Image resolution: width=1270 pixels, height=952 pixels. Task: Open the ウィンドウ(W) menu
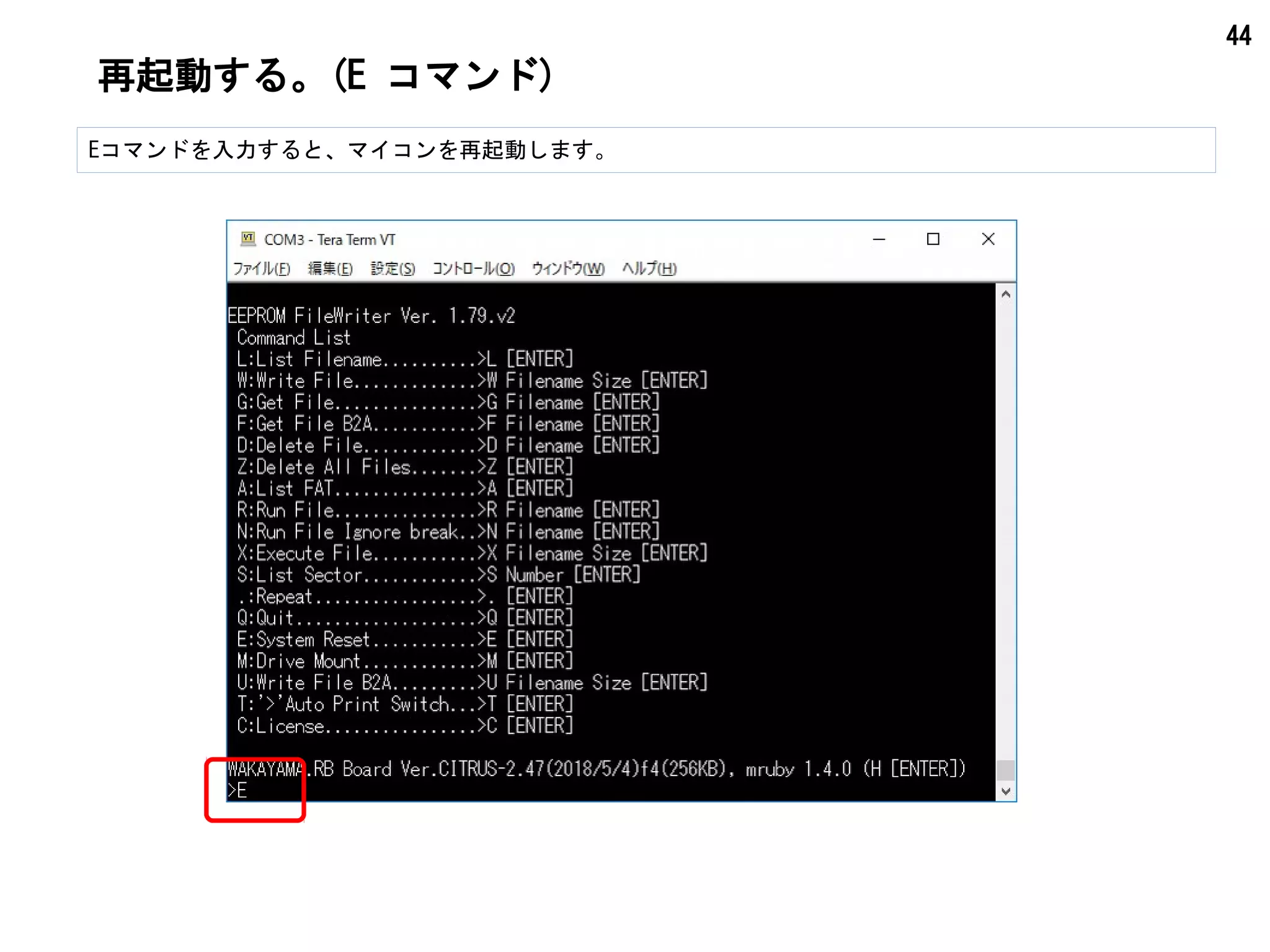click(568, 268)
